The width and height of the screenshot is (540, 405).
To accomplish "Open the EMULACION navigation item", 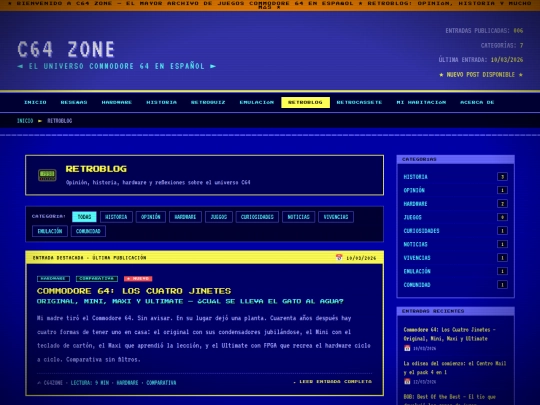I will pos(257,102).
